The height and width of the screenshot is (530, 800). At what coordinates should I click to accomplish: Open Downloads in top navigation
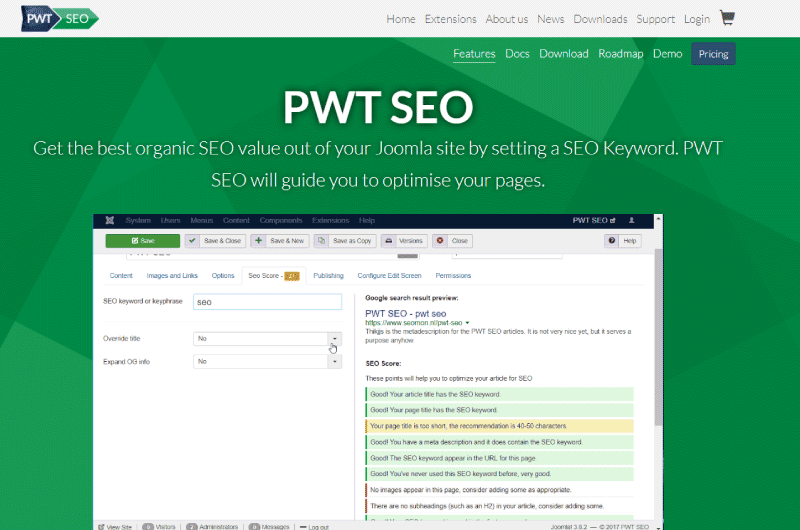[x=600, y=19]
